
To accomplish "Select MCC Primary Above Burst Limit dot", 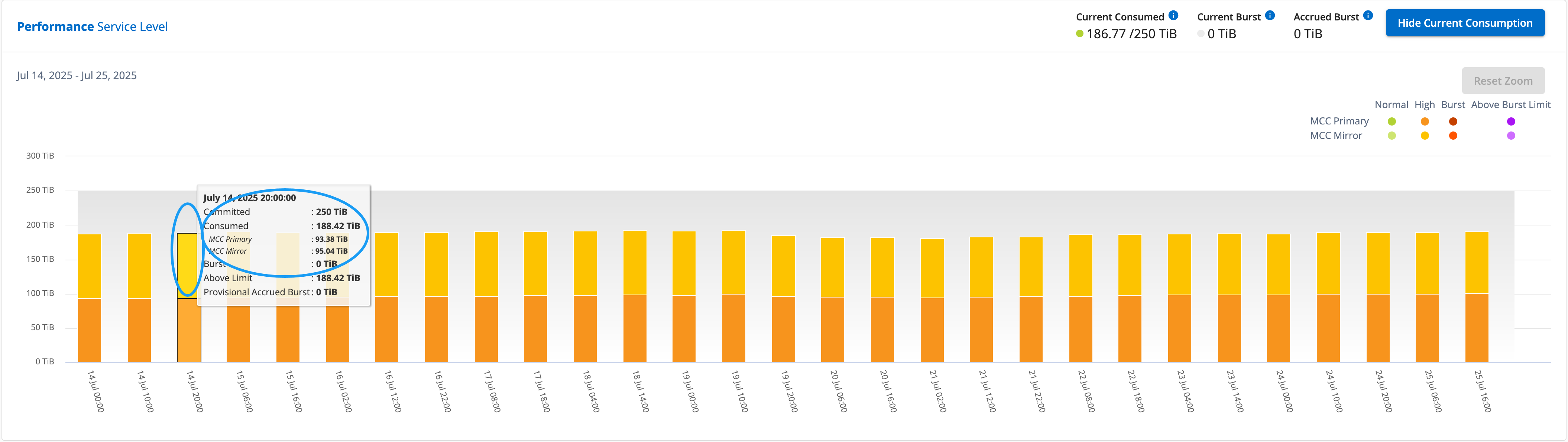I will tap(1511, 122).
